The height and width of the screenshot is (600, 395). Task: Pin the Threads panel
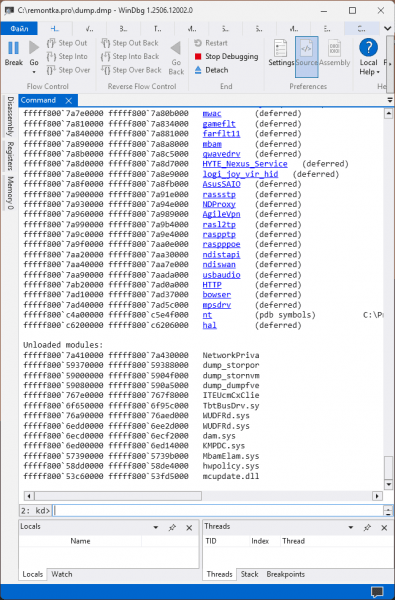point(367,528)
